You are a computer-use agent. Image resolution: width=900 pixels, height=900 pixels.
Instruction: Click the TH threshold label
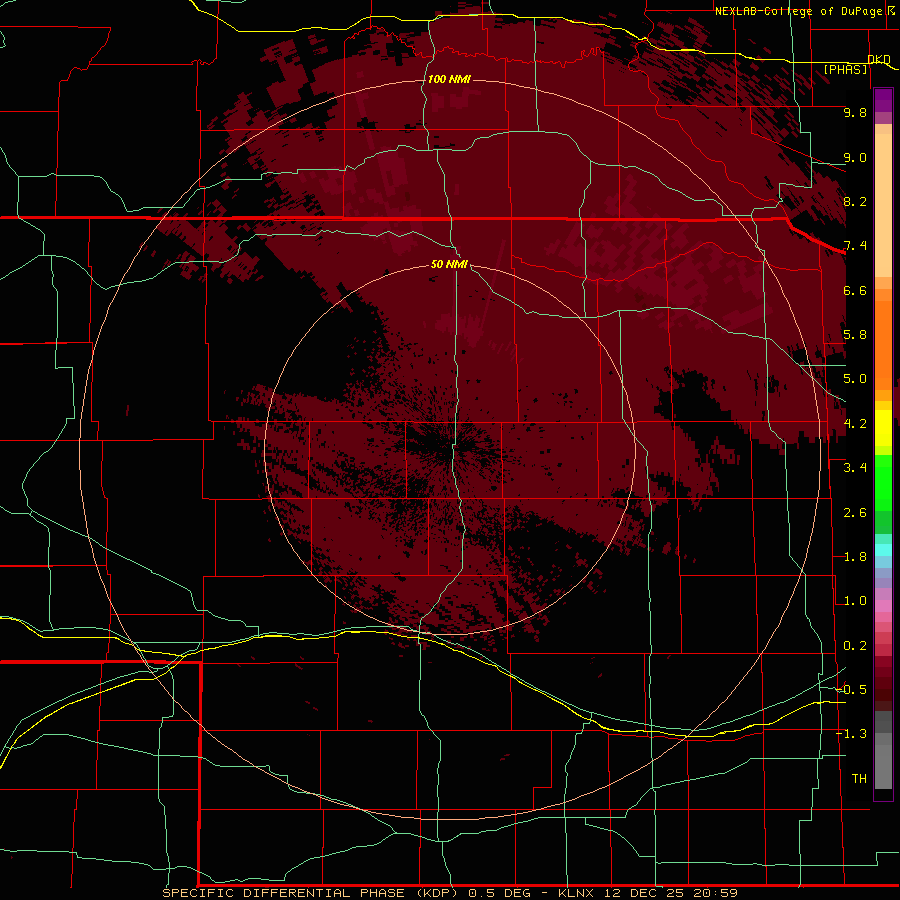[859, 779]
